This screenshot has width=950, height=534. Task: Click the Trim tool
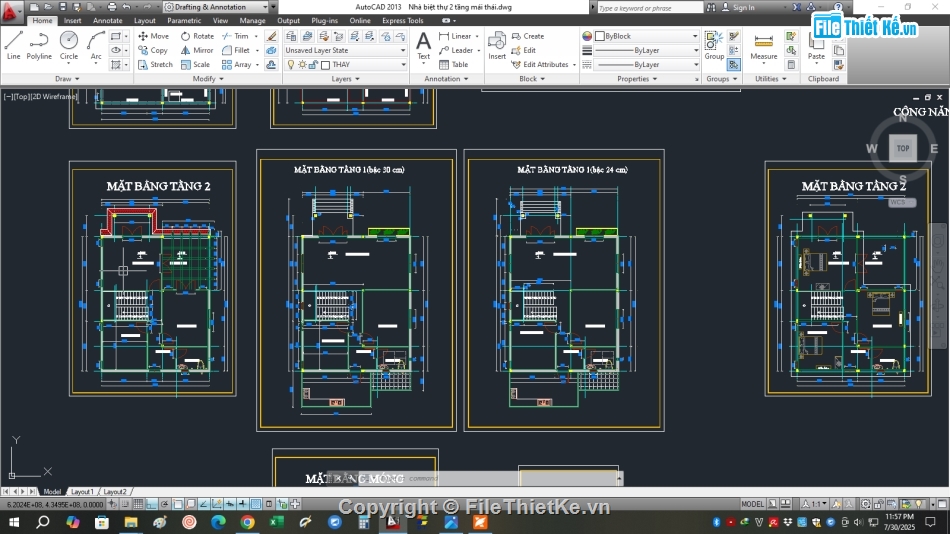pyautogui.click(x=236, y=36)
